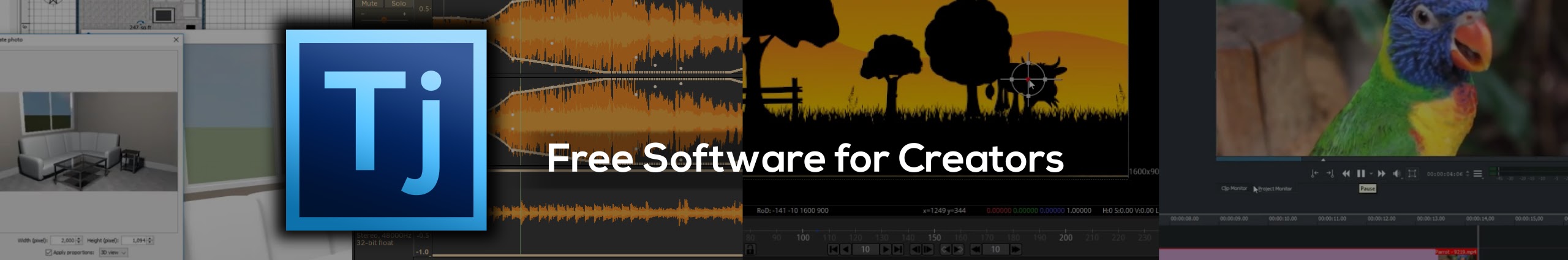Click the timecode field 00:00:04:06
This screenshot has width=1568, height=260.
point(1445,174)
